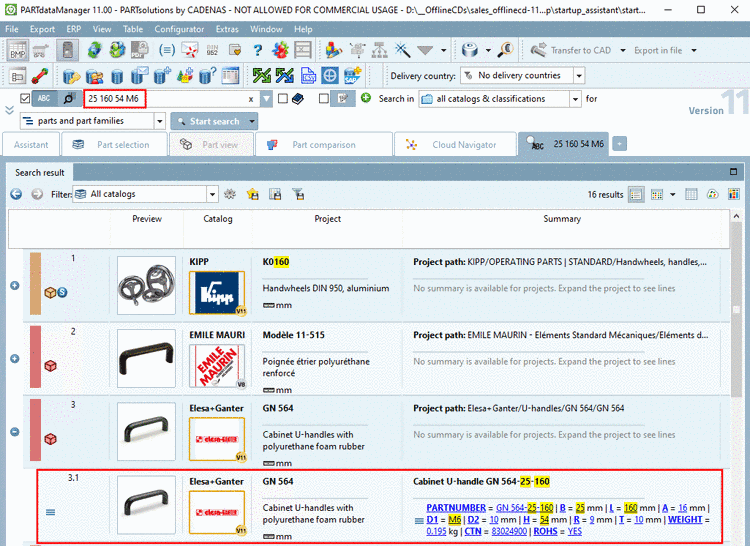
Task: Click the database with key icon
Action: click(x=71, y=76)
